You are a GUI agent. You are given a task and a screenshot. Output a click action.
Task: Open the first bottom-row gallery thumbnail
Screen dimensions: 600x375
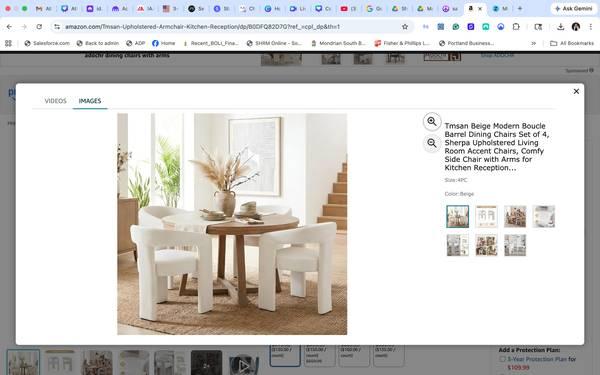457,245
